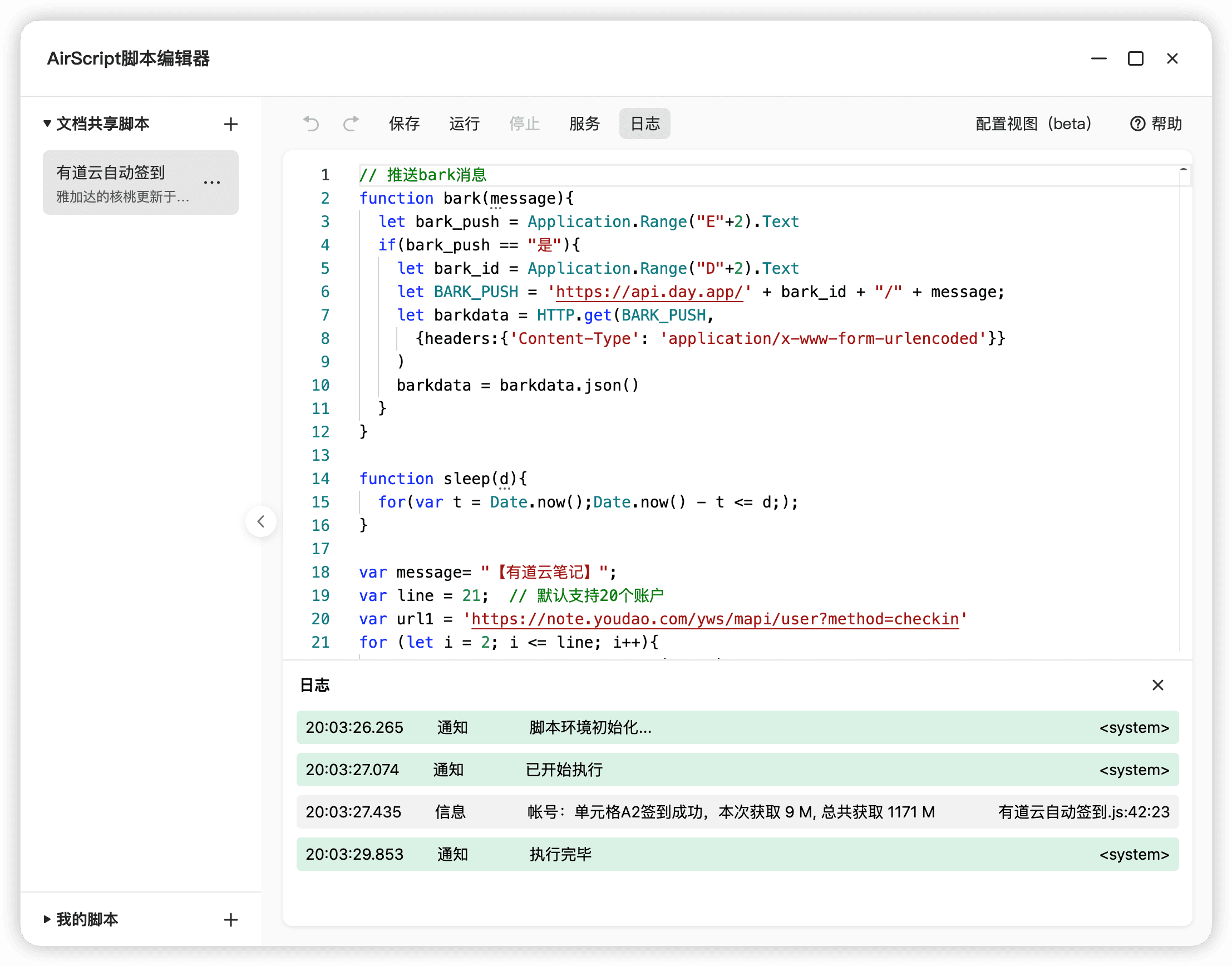Open the 有道云自动签到 script options menu
This screenshot has height=966, width=1232.
pos(211,182)
